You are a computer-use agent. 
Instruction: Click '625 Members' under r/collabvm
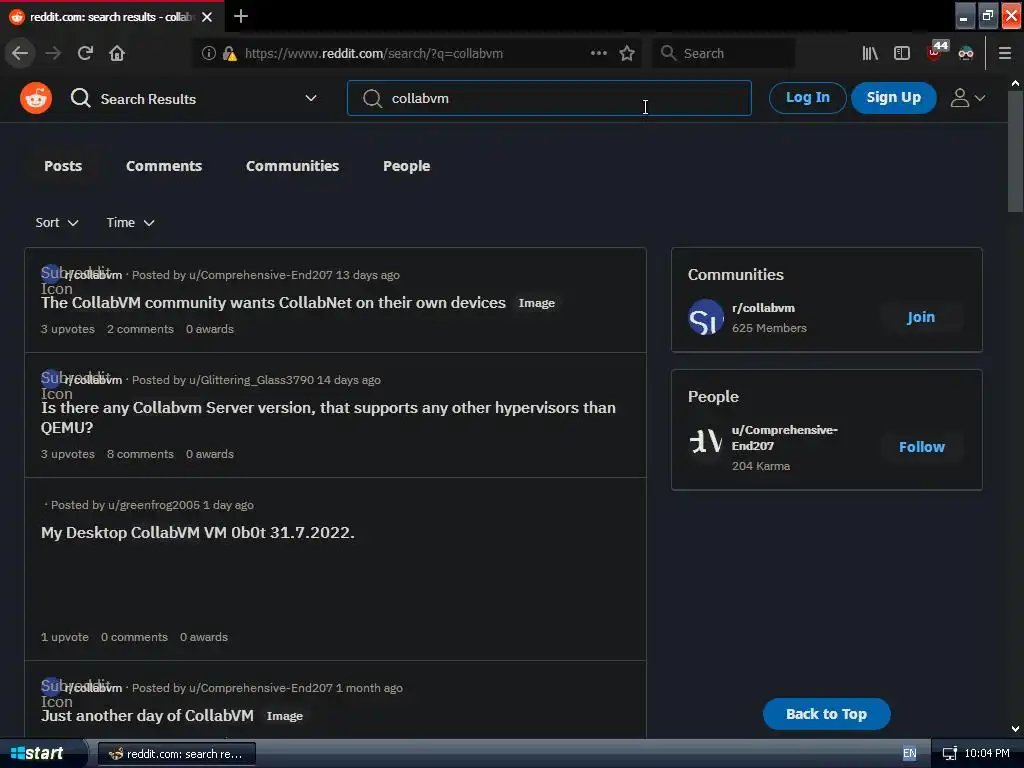(769, 328)
